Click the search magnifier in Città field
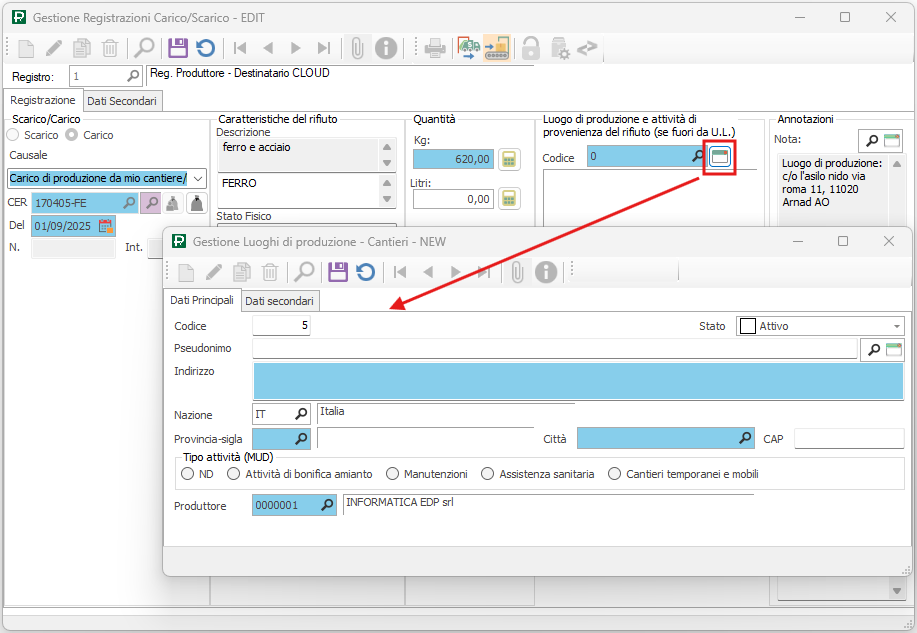Viewport: 917px width, 633px height. click(745, 438)
